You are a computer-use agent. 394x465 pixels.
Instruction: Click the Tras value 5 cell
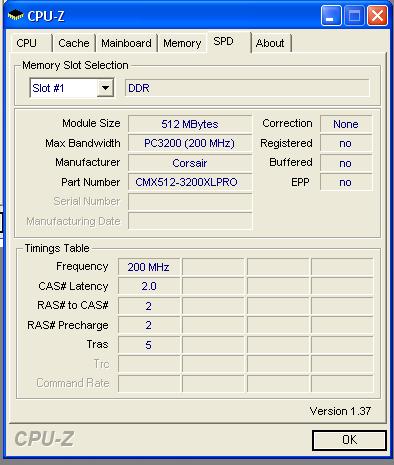149,345
